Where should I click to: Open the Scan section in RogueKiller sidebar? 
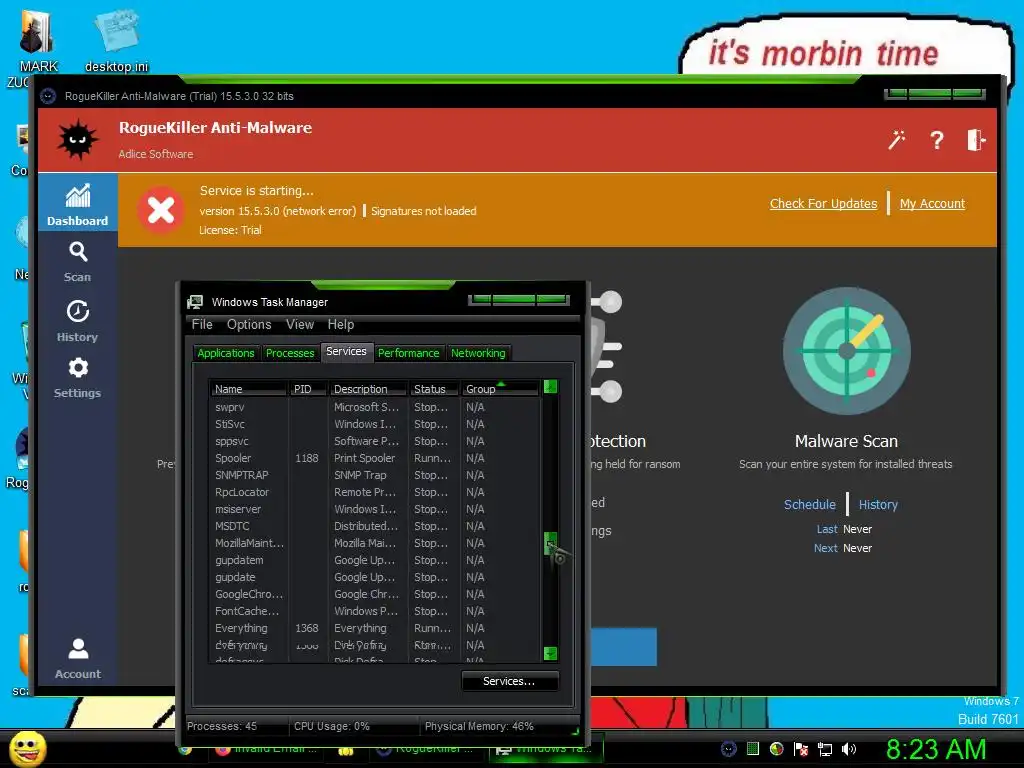click(x=78, y=261)
